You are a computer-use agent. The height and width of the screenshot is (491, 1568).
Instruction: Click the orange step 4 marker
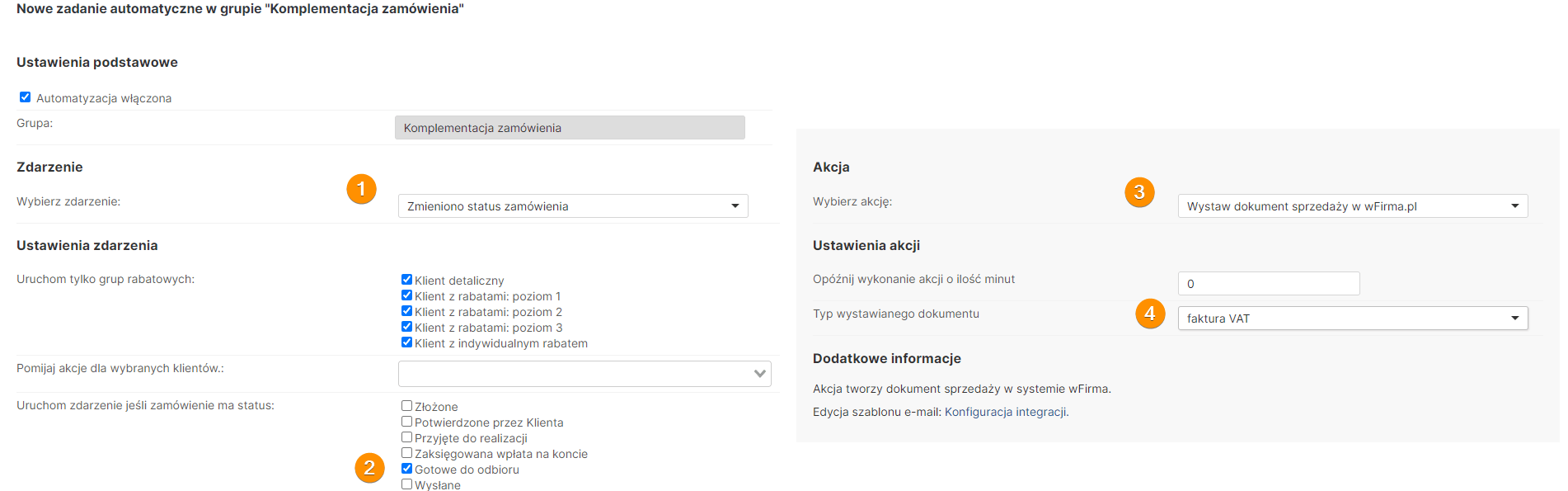click(1150, 314)
